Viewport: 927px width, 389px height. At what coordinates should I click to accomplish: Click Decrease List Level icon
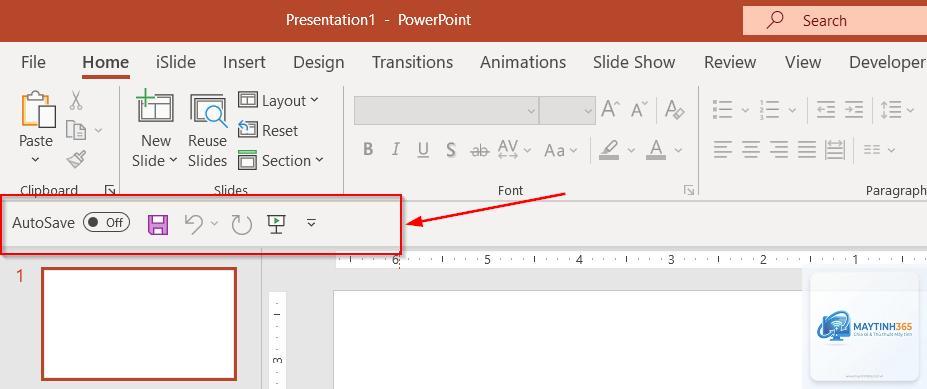tap(826, 110)
